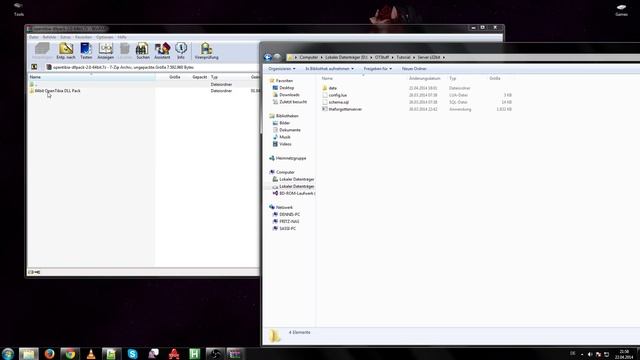Click the Neuer Ordner button
Image resolution: width=640 pixels, height=360 pixels.
click(414, 69)
